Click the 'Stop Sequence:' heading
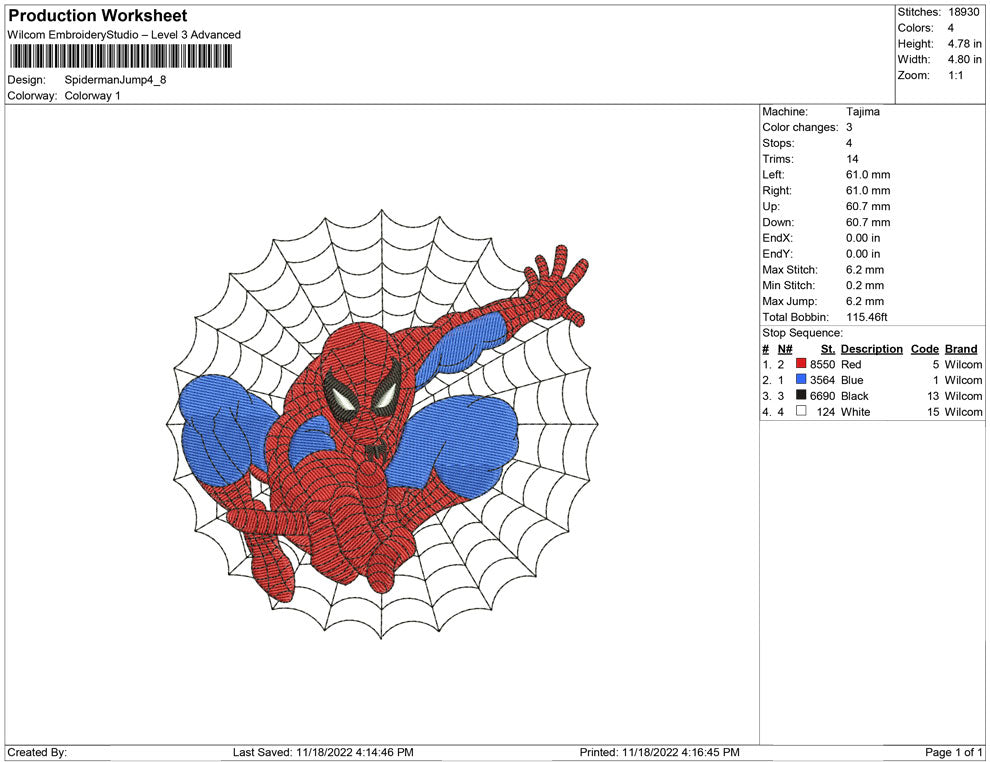The width and height of the screenshot is (990, 762). pos(802,333)
